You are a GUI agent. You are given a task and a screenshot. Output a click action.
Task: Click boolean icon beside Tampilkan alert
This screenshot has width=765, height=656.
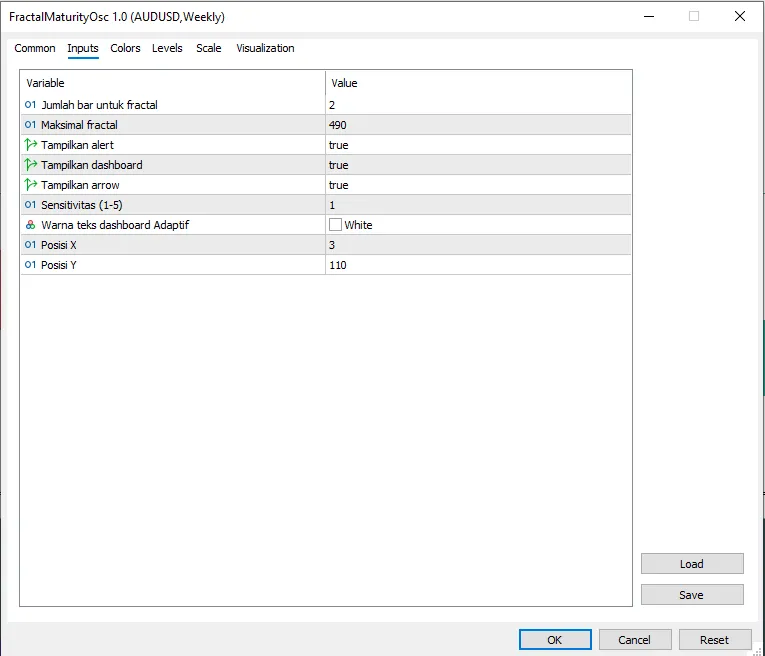coord(31,145)
